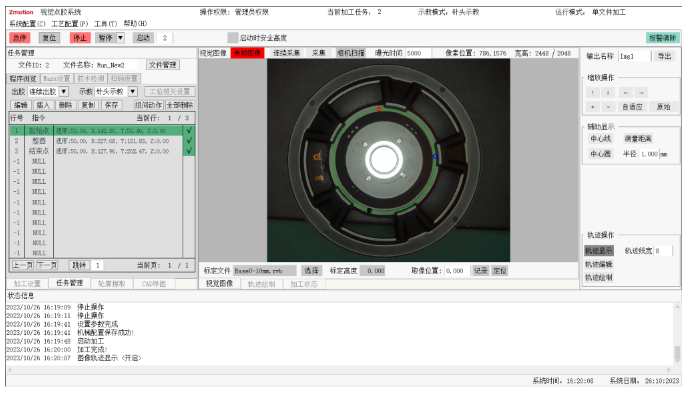Viewport: 691px width, 399px height.
Task: Switch to the 轨迹绘制 tab
Action: pos(261,284)
